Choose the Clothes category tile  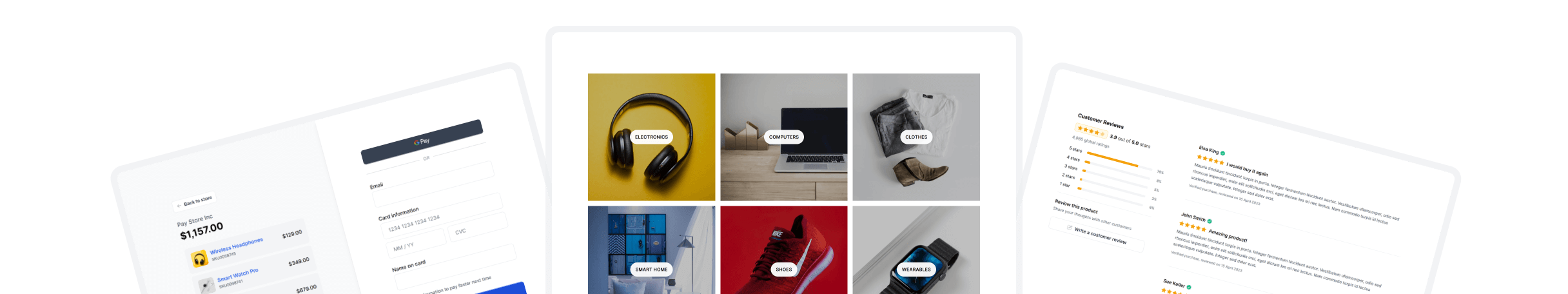coord(916,137)
